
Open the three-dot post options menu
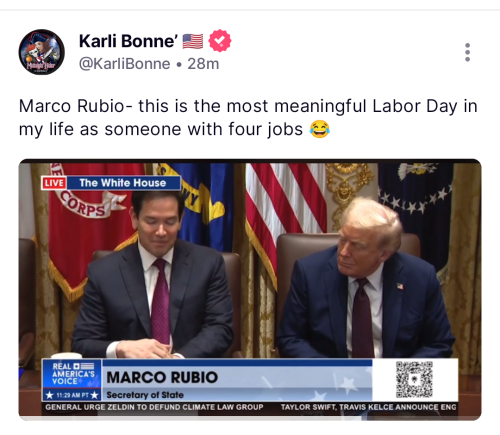[467, 52]
